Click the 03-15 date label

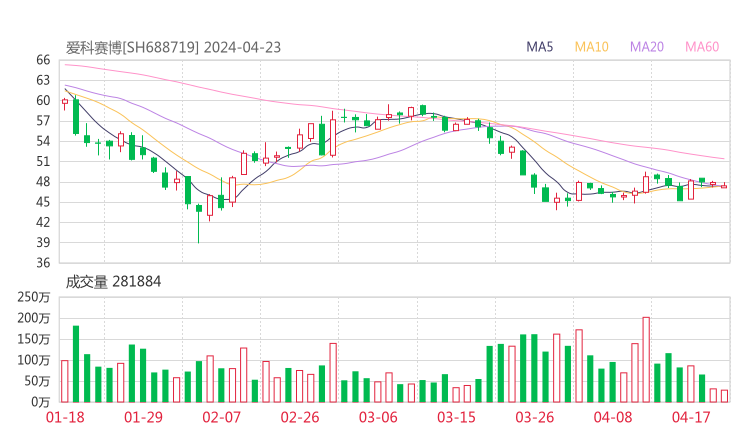coord(456,417)
